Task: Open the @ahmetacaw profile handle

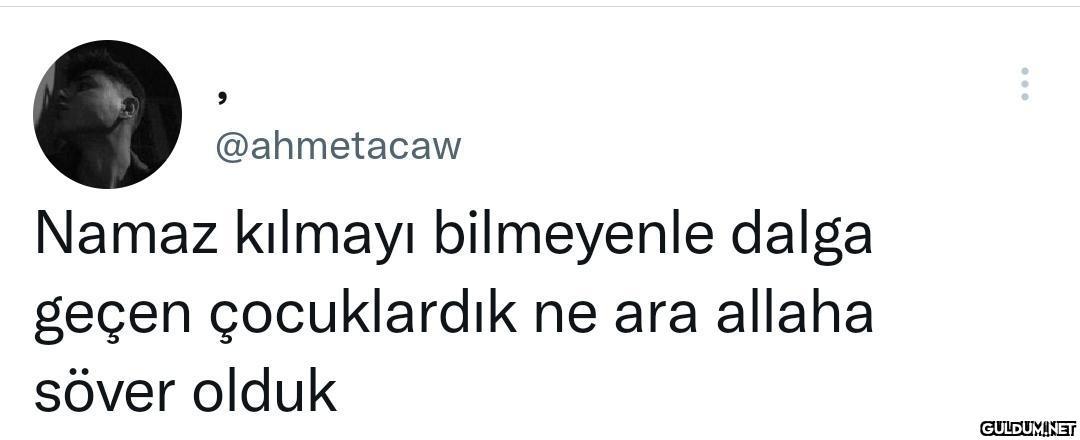Action: [338, 146]
